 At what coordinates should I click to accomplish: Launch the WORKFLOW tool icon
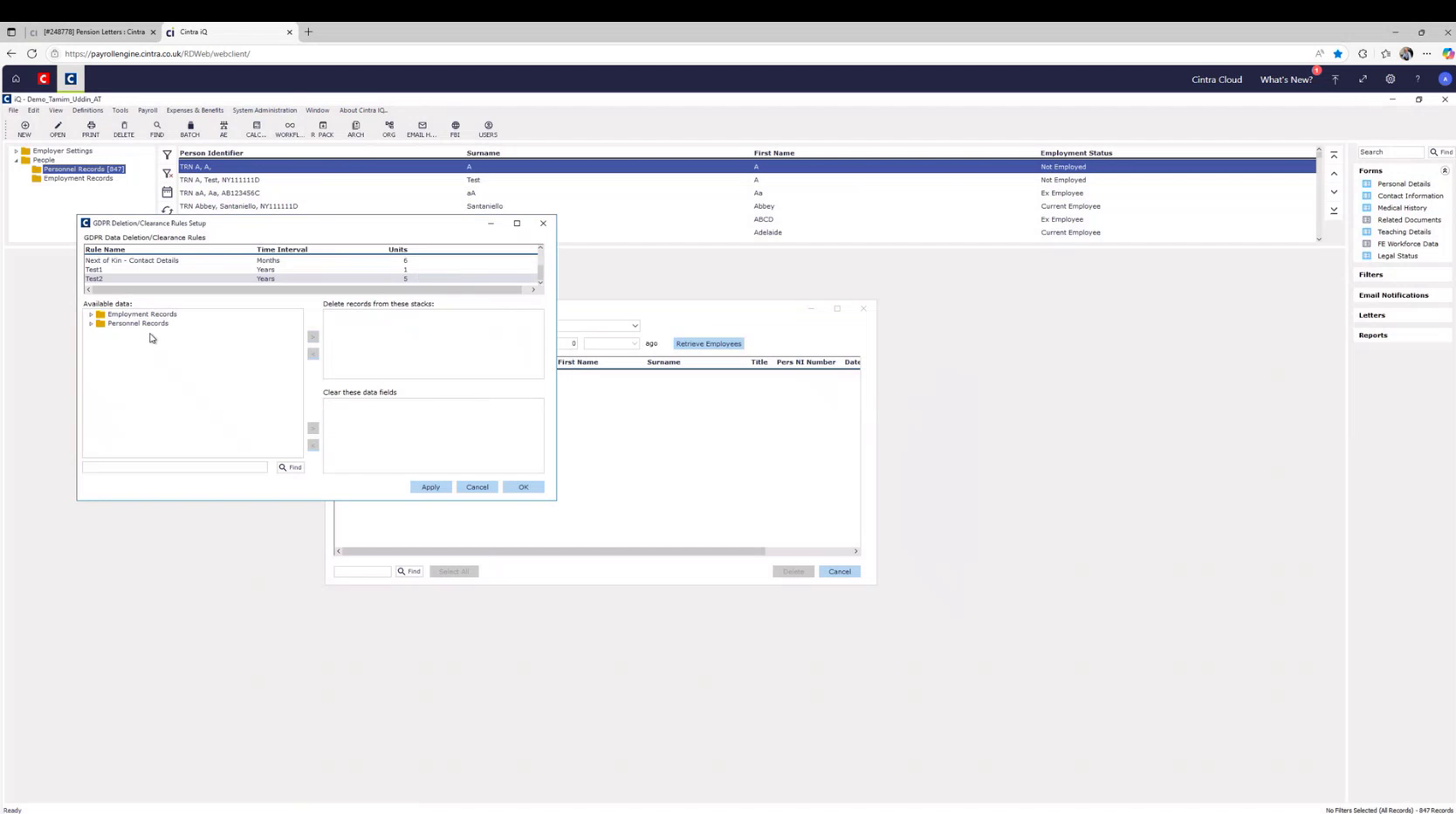click(x=289, y=129)
